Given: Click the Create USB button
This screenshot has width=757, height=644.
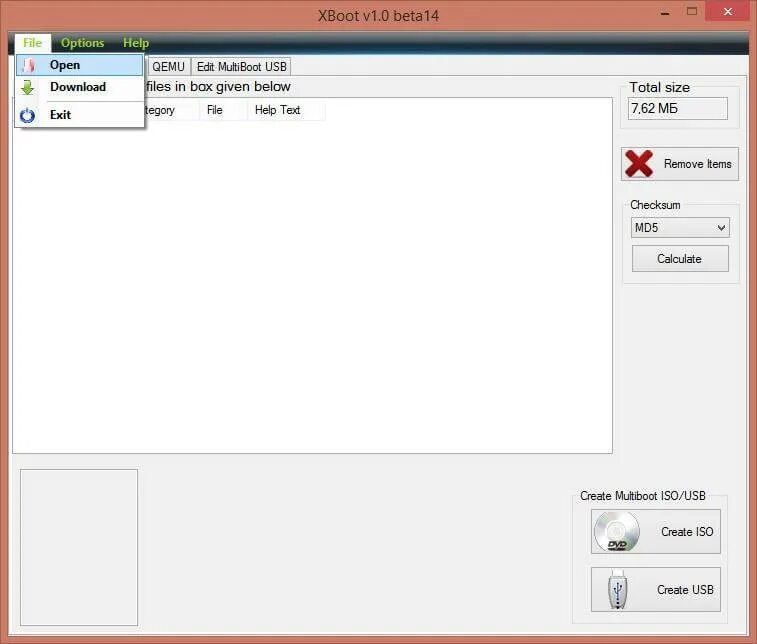Looking at the screenshot, I should pyautogui.click(x=656, y=589).
